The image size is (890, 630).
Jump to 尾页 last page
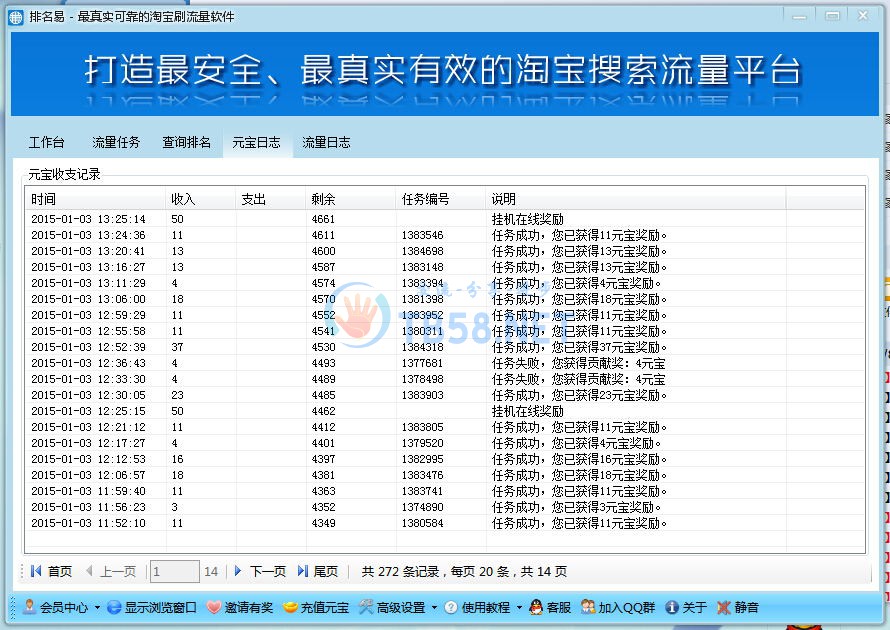click(x=318, y=572)
